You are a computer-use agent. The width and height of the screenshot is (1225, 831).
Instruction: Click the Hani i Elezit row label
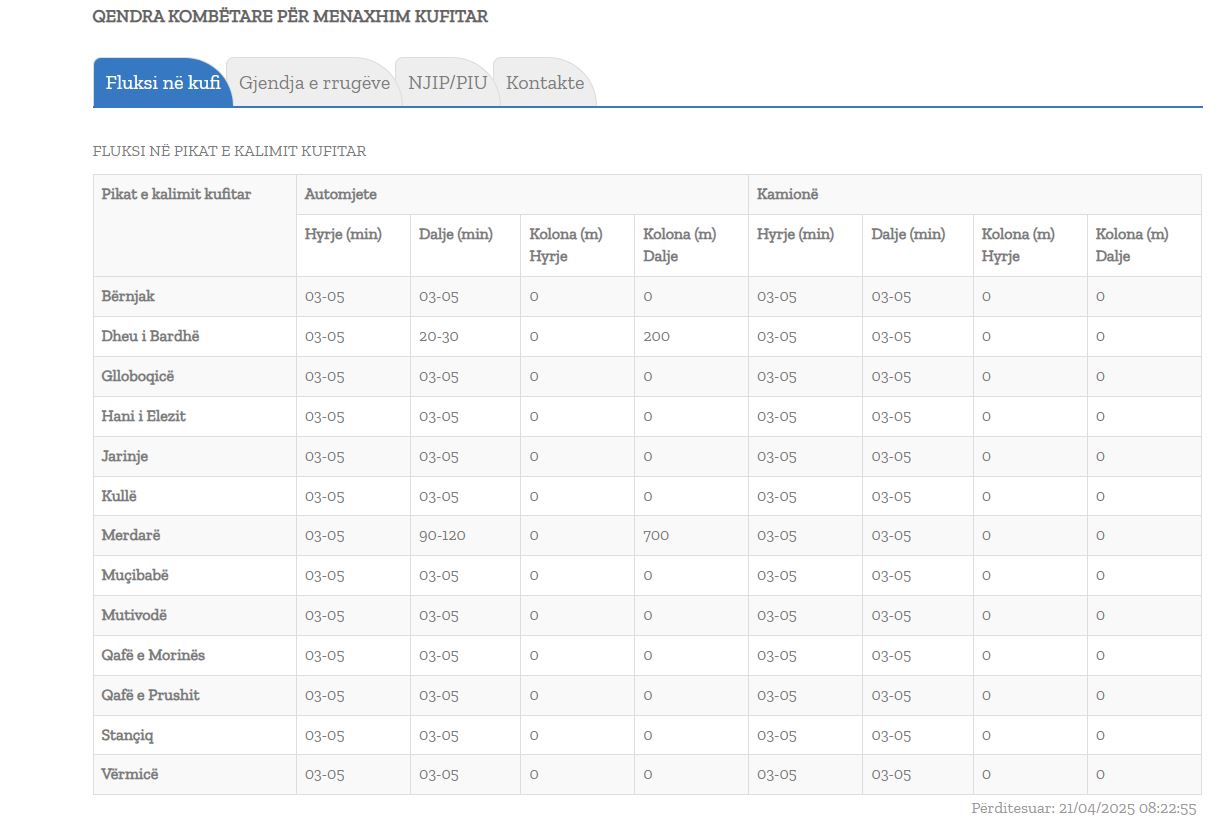pos(143,416)
